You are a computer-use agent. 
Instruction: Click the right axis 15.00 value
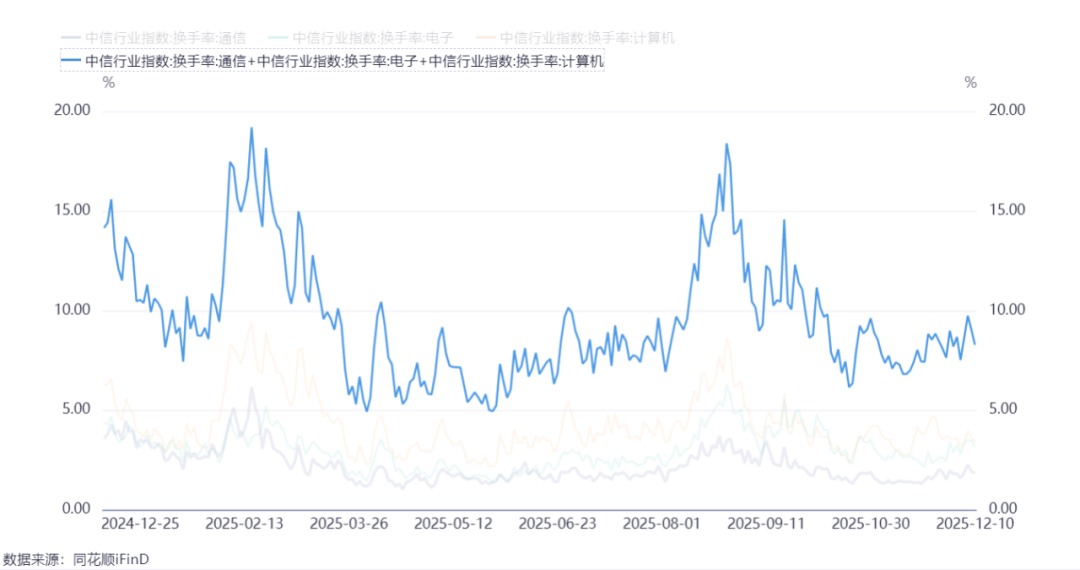point(1007,210)
